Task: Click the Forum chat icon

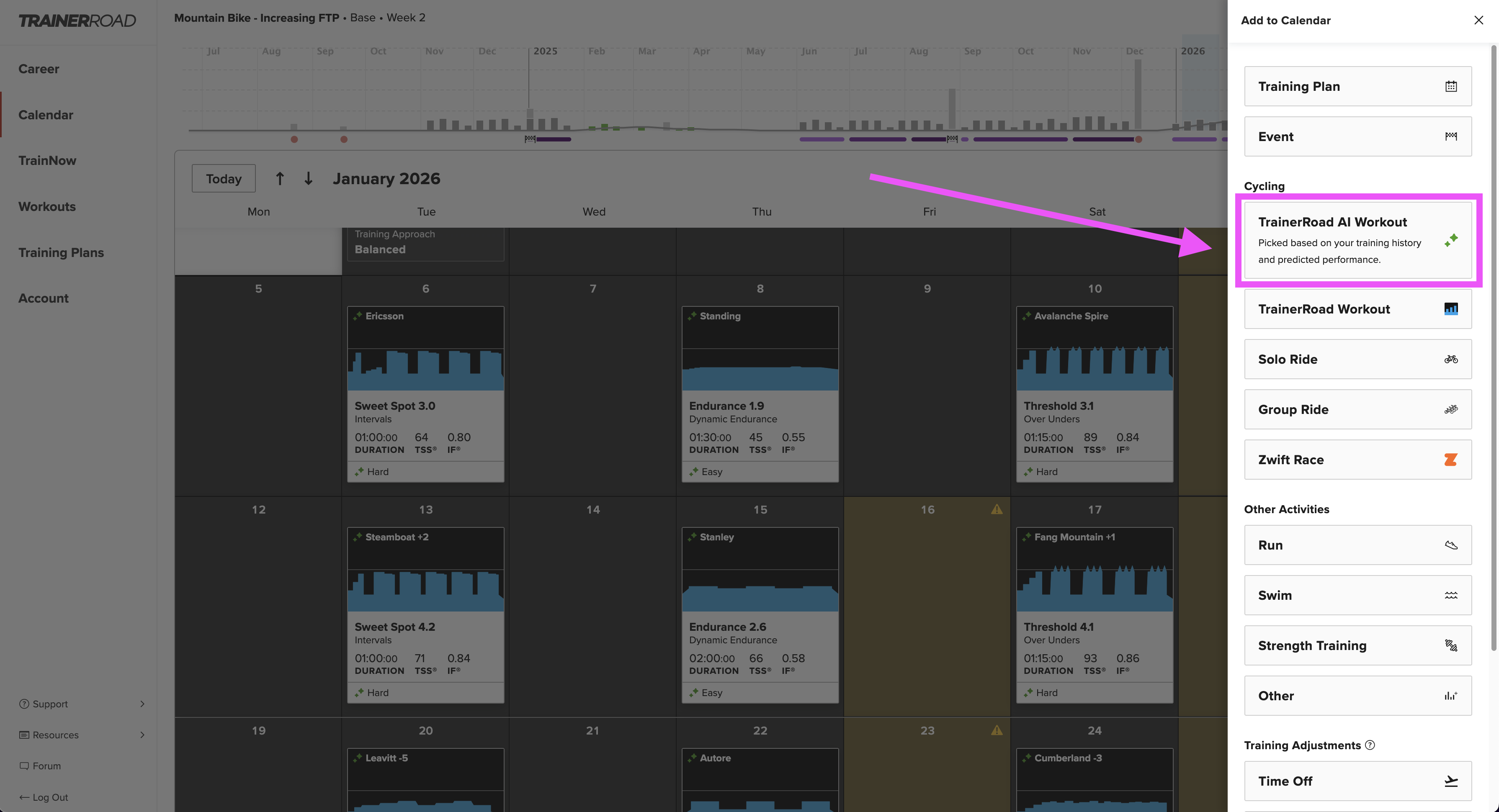Action: point(24,766)
